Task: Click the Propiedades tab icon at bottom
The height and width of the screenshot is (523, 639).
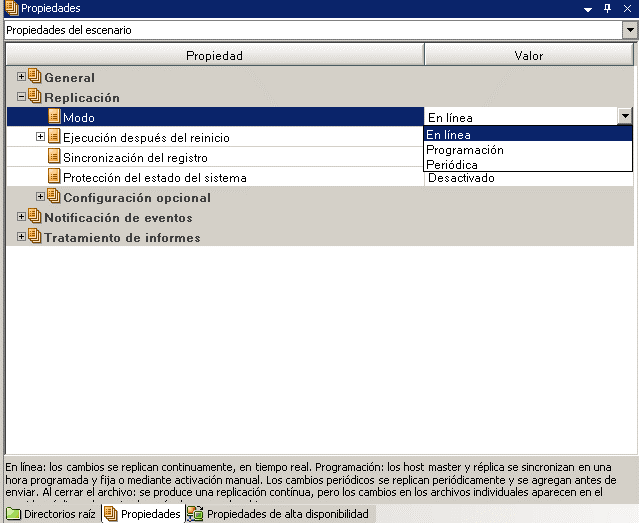Action: (110, 514)
